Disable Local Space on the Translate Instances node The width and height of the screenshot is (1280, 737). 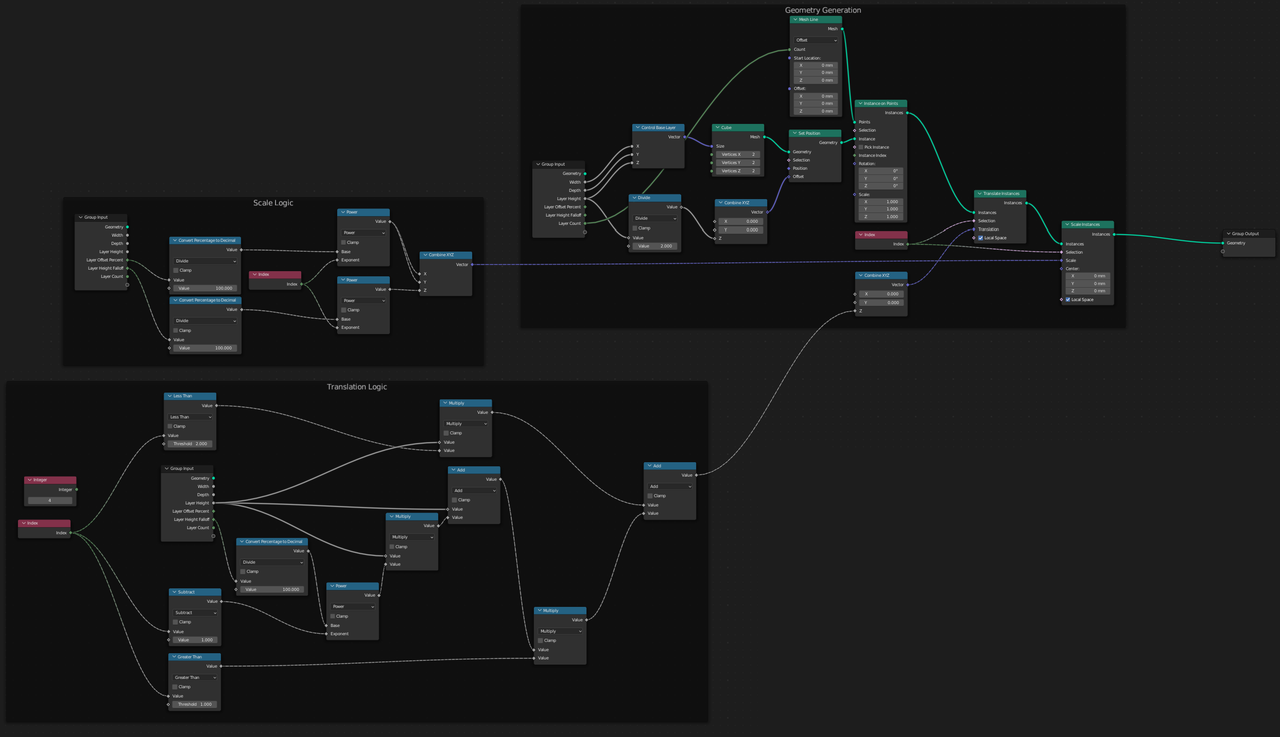tap(981, 238)
